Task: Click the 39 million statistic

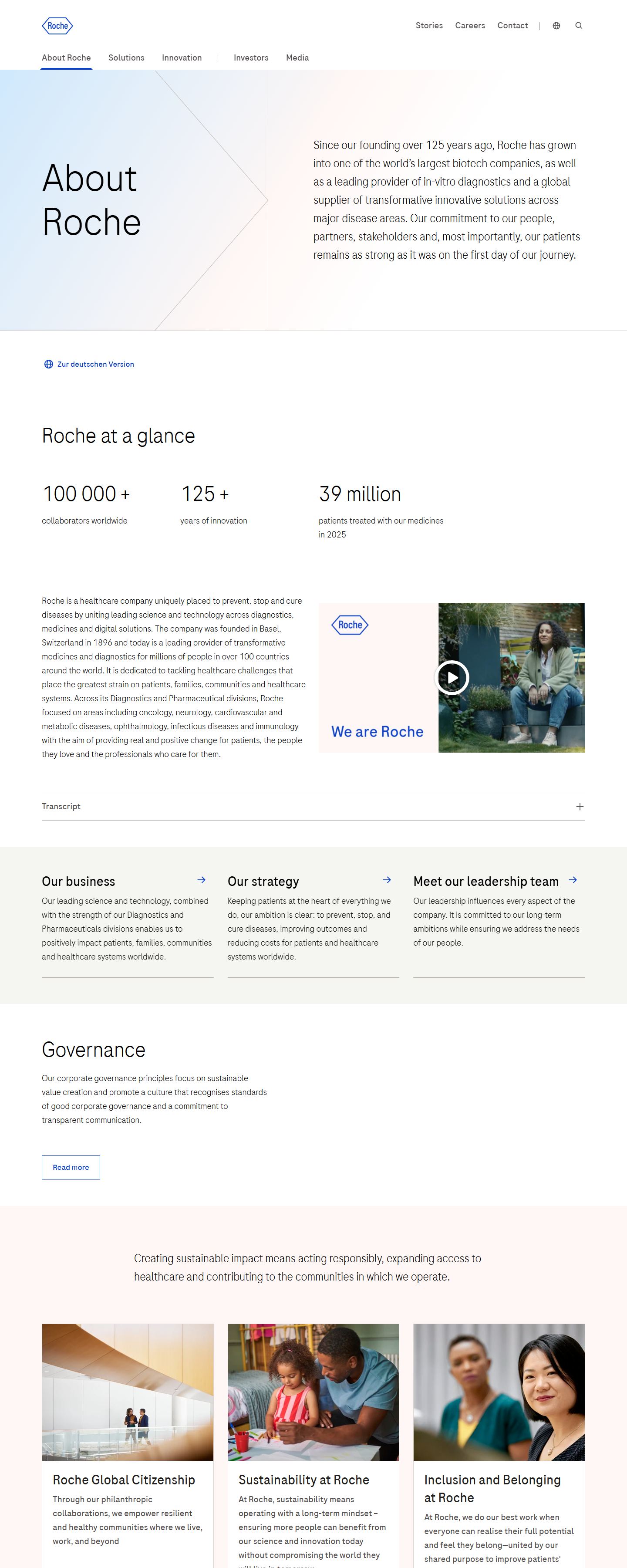Action: (360, 493)
